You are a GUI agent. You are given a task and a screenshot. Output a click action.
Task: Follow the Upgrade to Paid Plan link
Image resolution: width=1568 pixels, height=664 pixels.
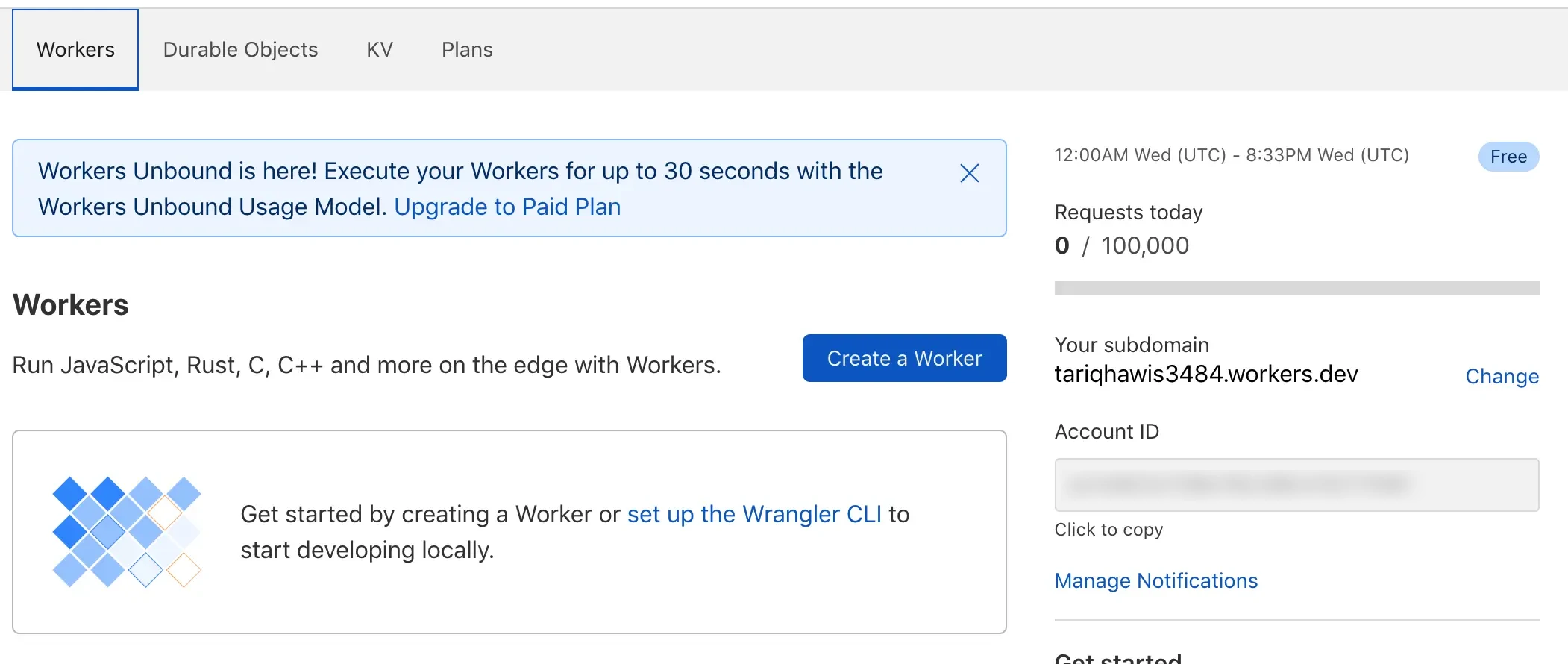click(x=507, y=207)
